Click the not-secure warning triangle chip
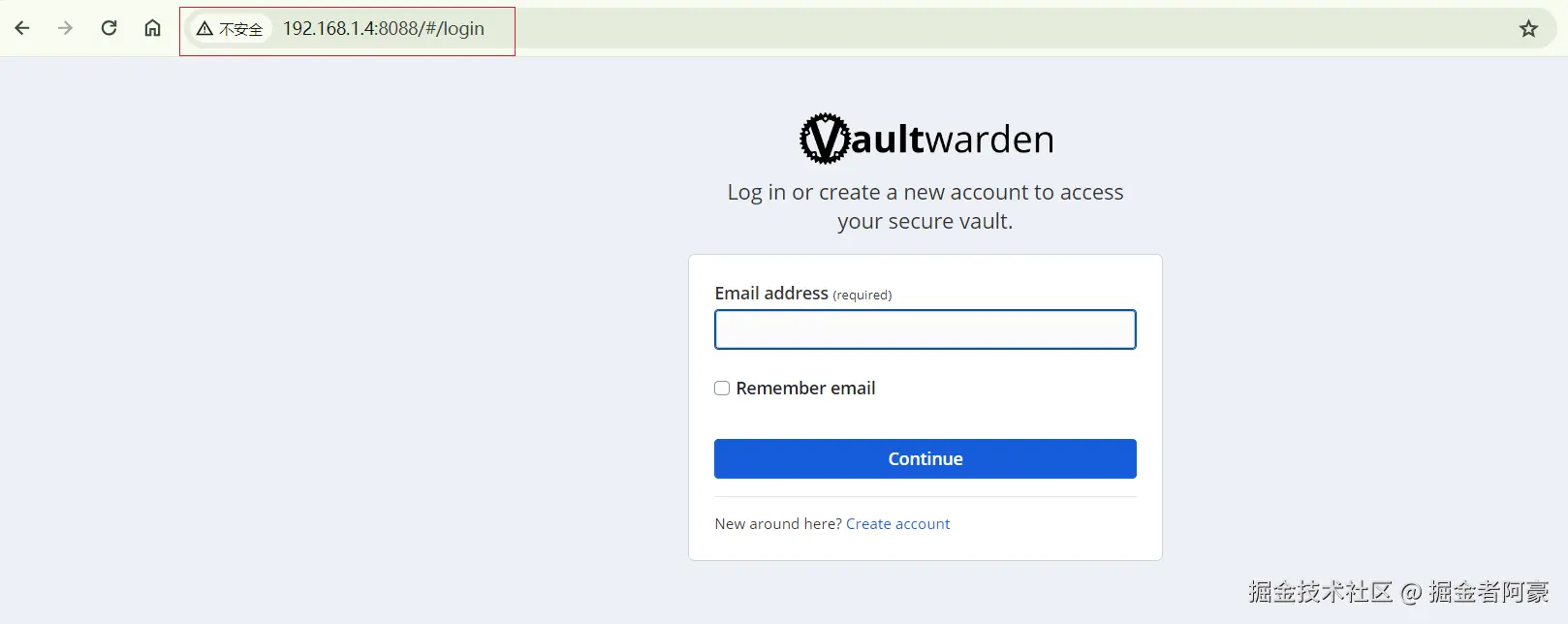The width and height of the screenshot is (1568, 624). tap(230, 29)
